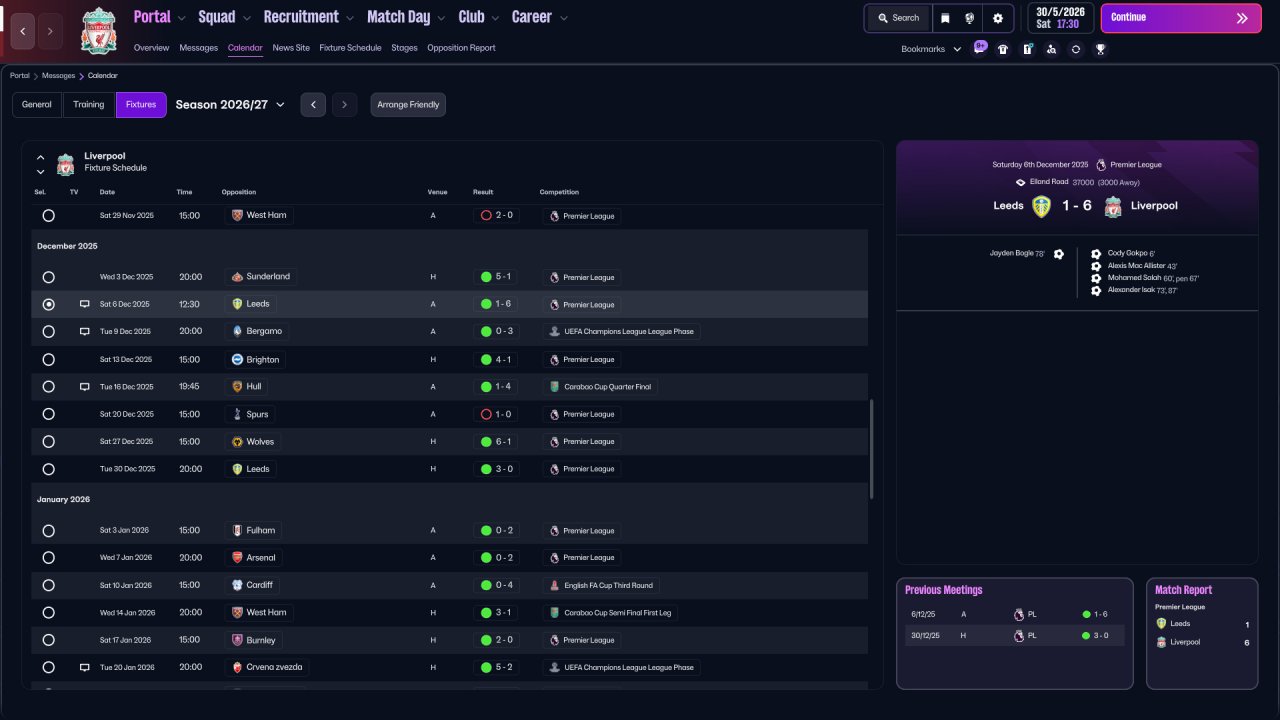This screenshot has height=720, width=1280.
Task: Open the Bookmarks dropdown
Action: (931, 49)
